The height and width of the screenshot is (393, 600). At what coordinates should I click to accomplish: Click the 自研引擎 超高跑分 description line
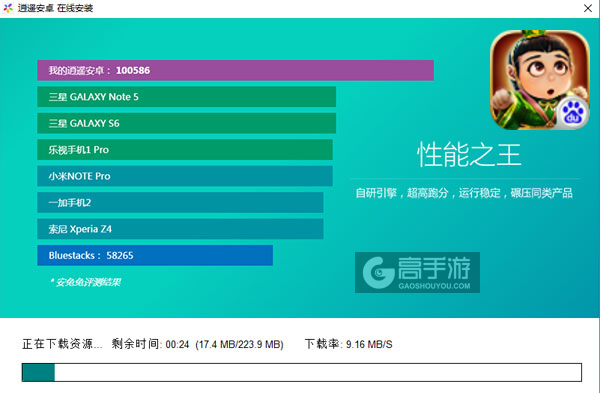pos(464,193)
